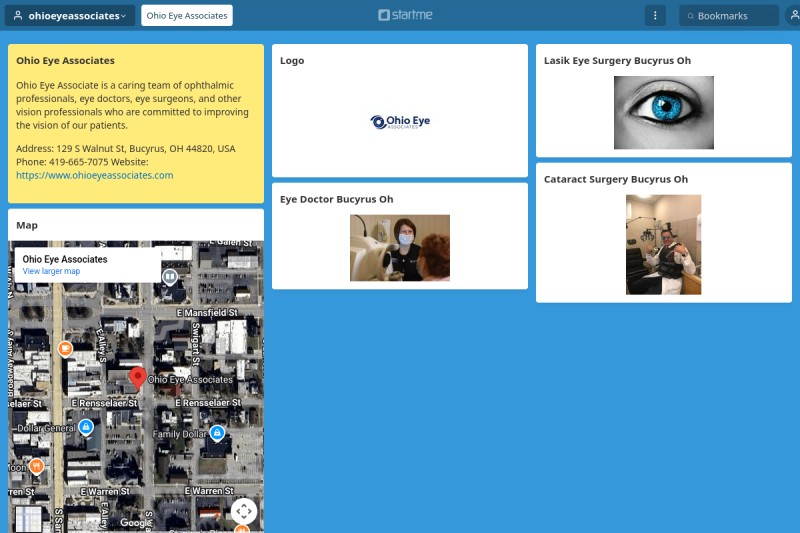Click the user icon in account dropdown
800x533 pixels.
(x=18, y=15)
